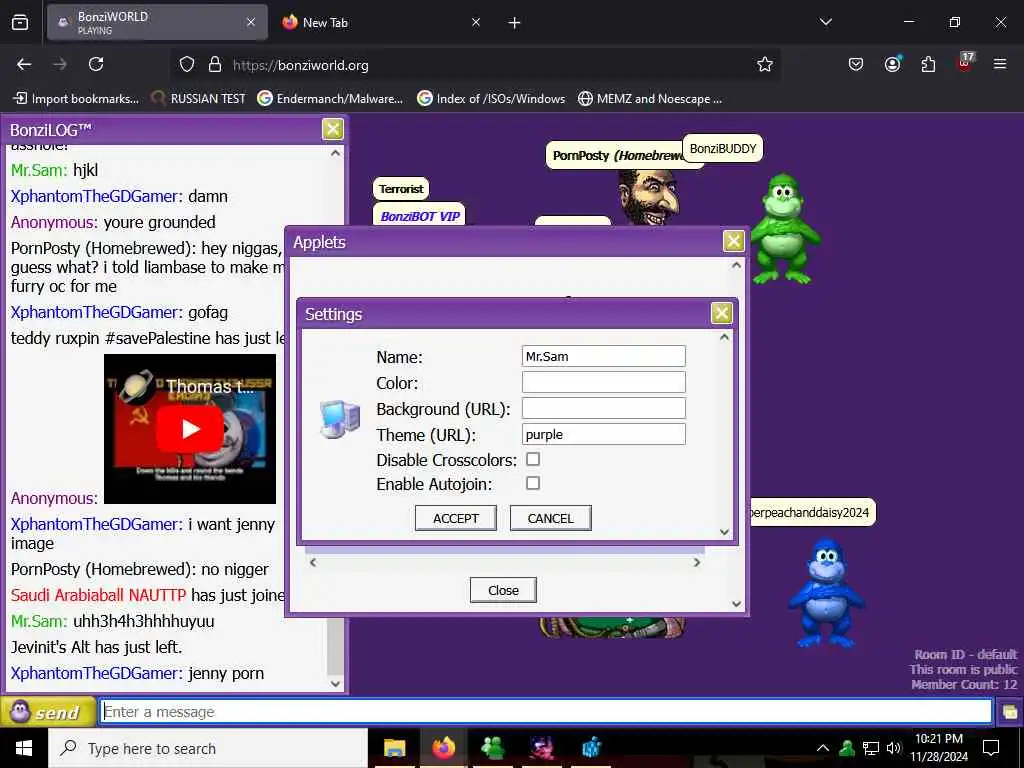Click the Settings dialog scroll down arrow
Screen dimensions: 1024x768
(x=724, y=532)
